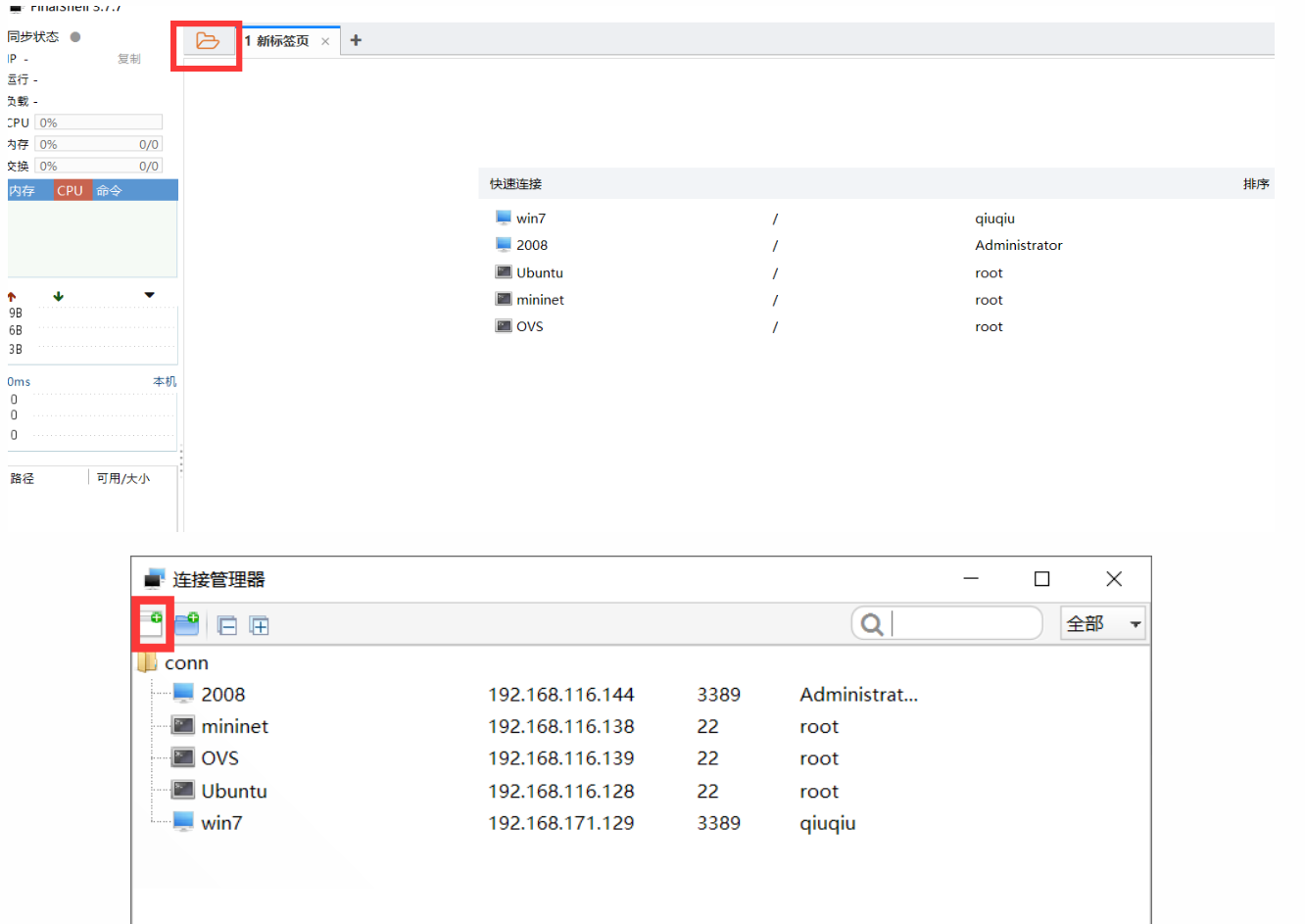Click OVS terminal icon in quick connect
The width and height of the screenshot is (1305, 924).
click(504, 325)
